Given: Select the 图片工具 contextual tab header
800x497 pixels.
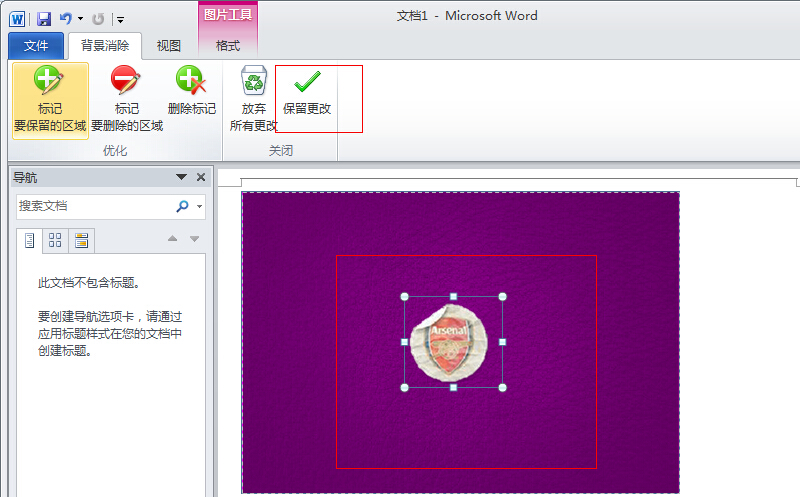Looking at the screenshot, I should pos(228,15).
